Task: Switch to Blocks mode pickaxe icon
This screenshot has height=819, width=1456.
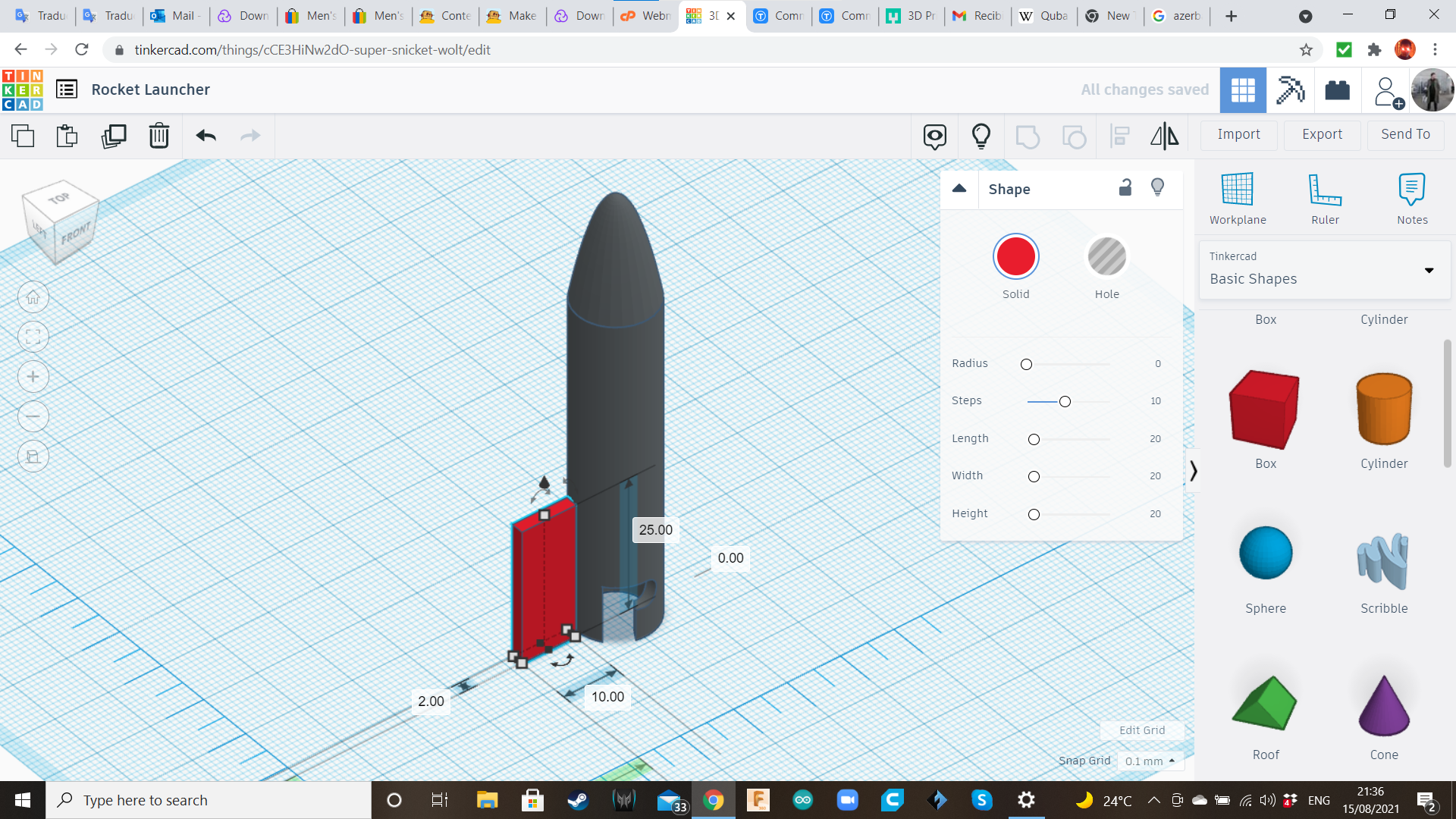Action: (1290, 90)
